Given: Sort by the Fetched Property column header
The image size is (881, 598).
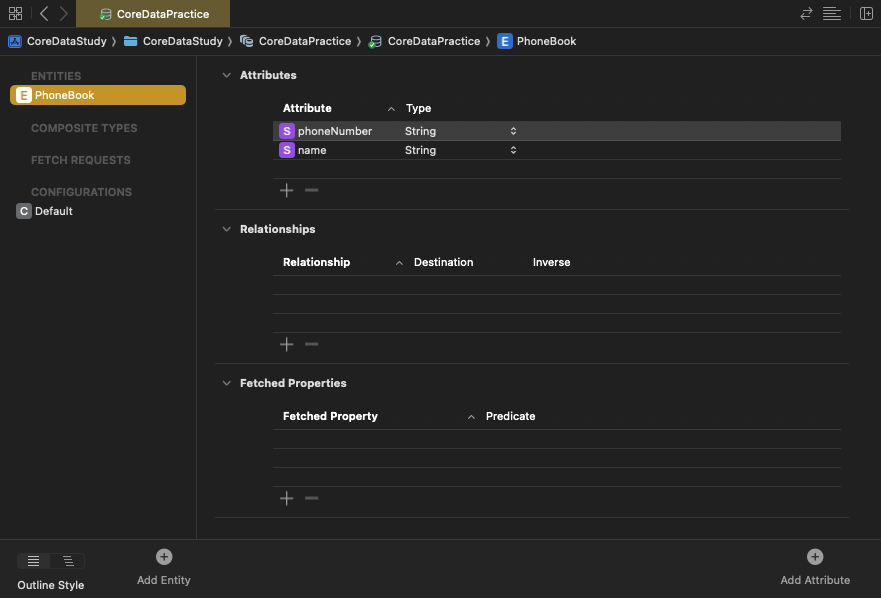Looking at the screenshot, I should [330, 416].
